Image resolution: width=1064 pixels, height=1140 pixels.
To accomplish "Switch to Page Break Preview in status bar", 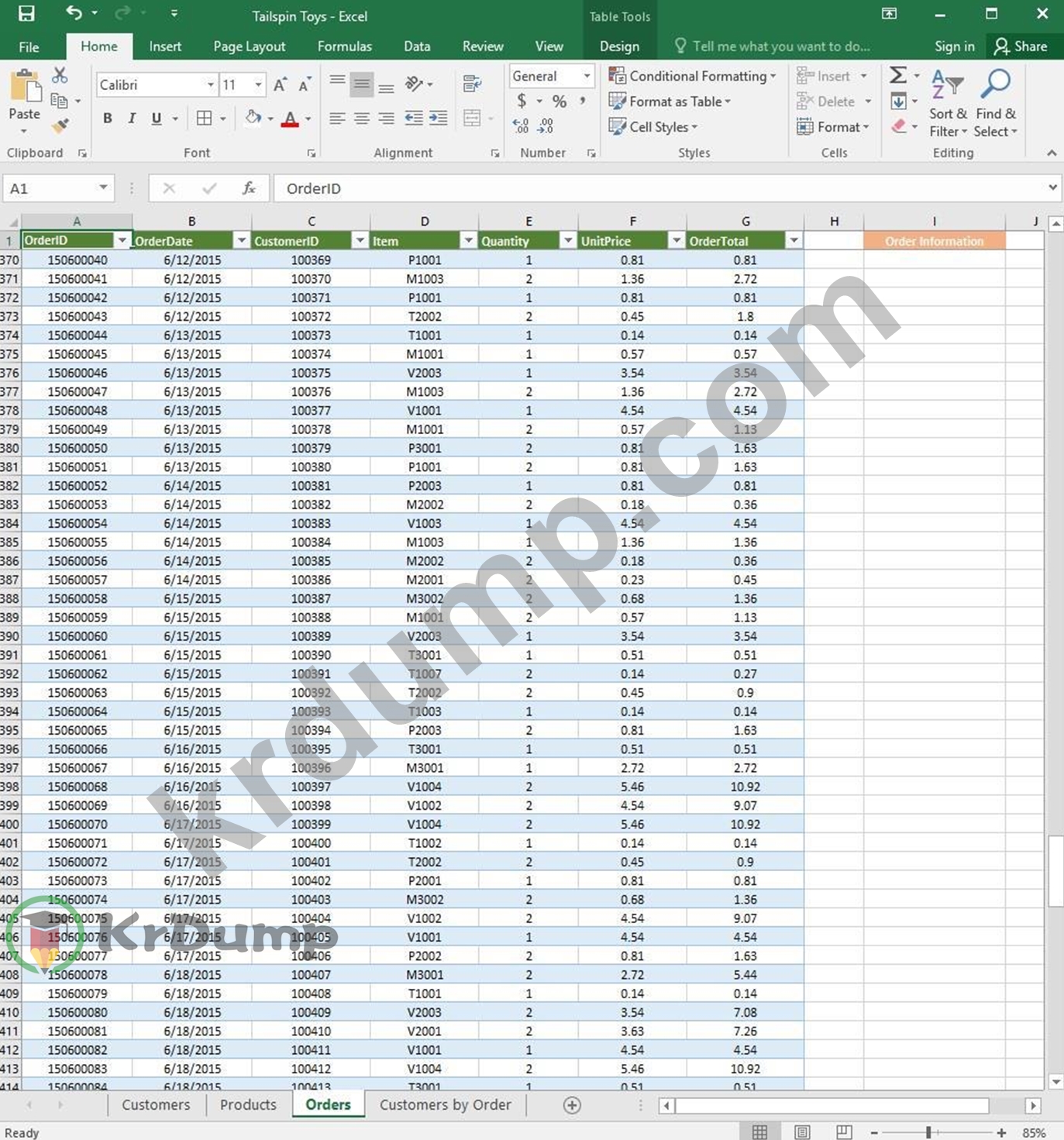I will point(844,1132).
